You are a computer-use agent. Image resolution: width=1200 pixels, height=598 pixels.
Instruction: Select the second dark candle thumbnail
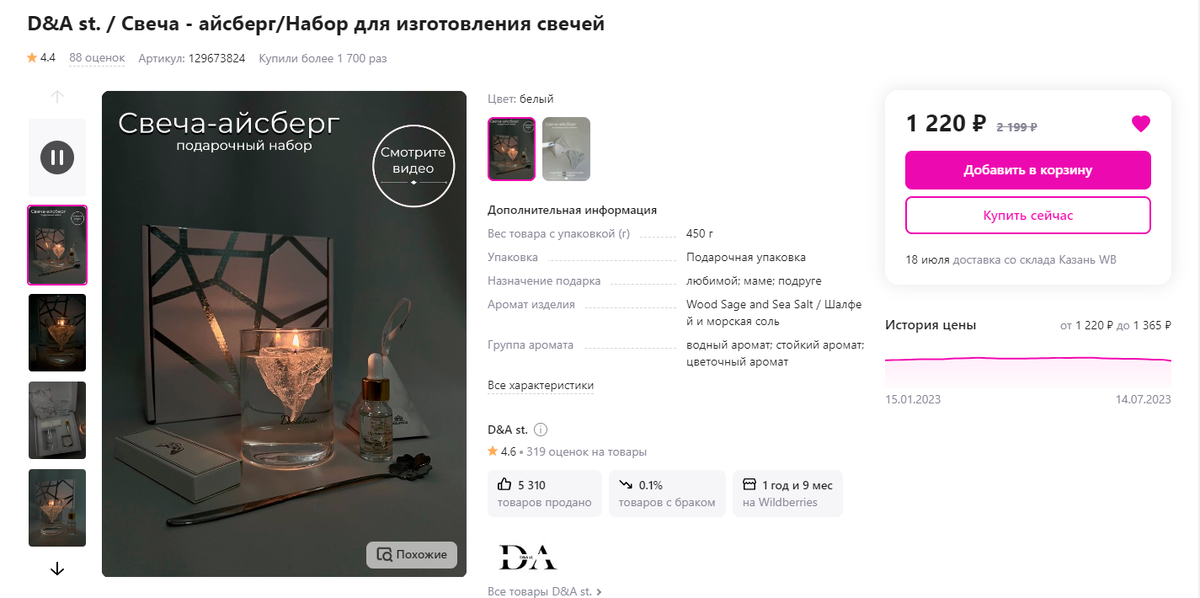click(57, 333)
